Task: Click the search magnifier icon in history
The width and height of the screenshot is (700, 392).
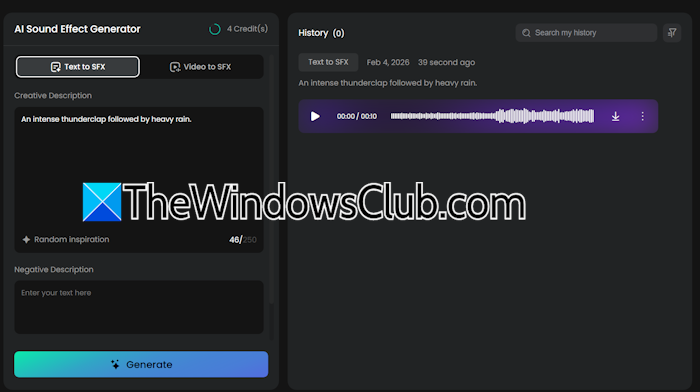Action: pyautogui.click(x=526, y=33)
